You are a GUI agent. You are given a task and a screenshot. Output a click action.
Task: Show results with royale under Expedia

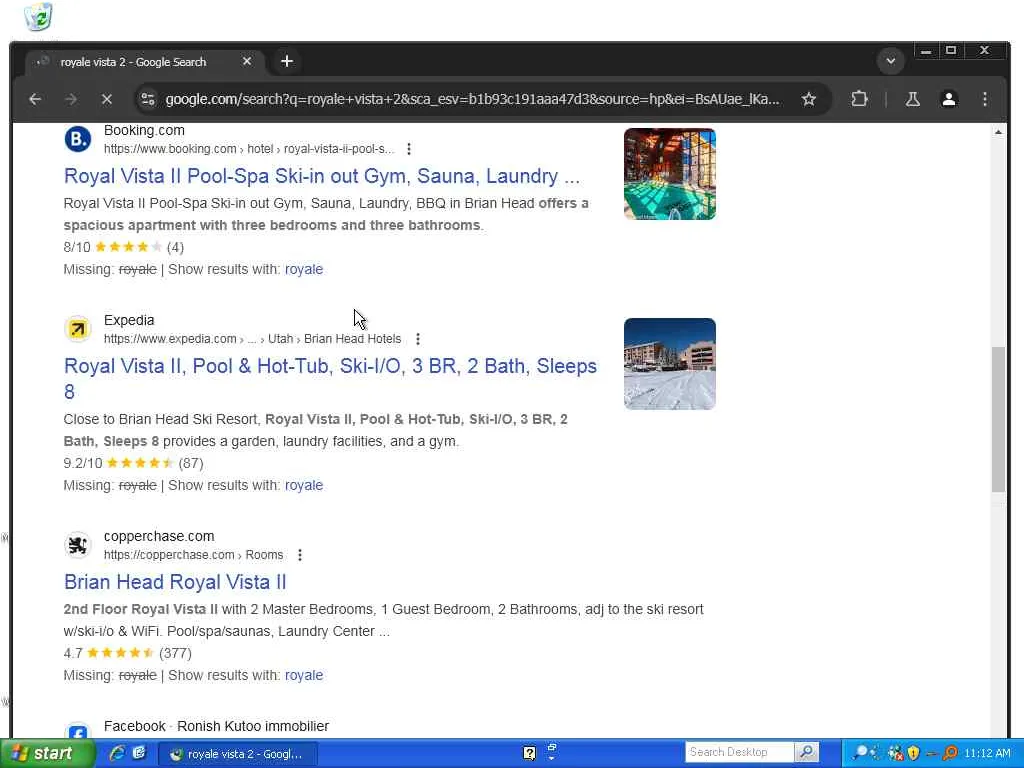(x=304, y=485)
